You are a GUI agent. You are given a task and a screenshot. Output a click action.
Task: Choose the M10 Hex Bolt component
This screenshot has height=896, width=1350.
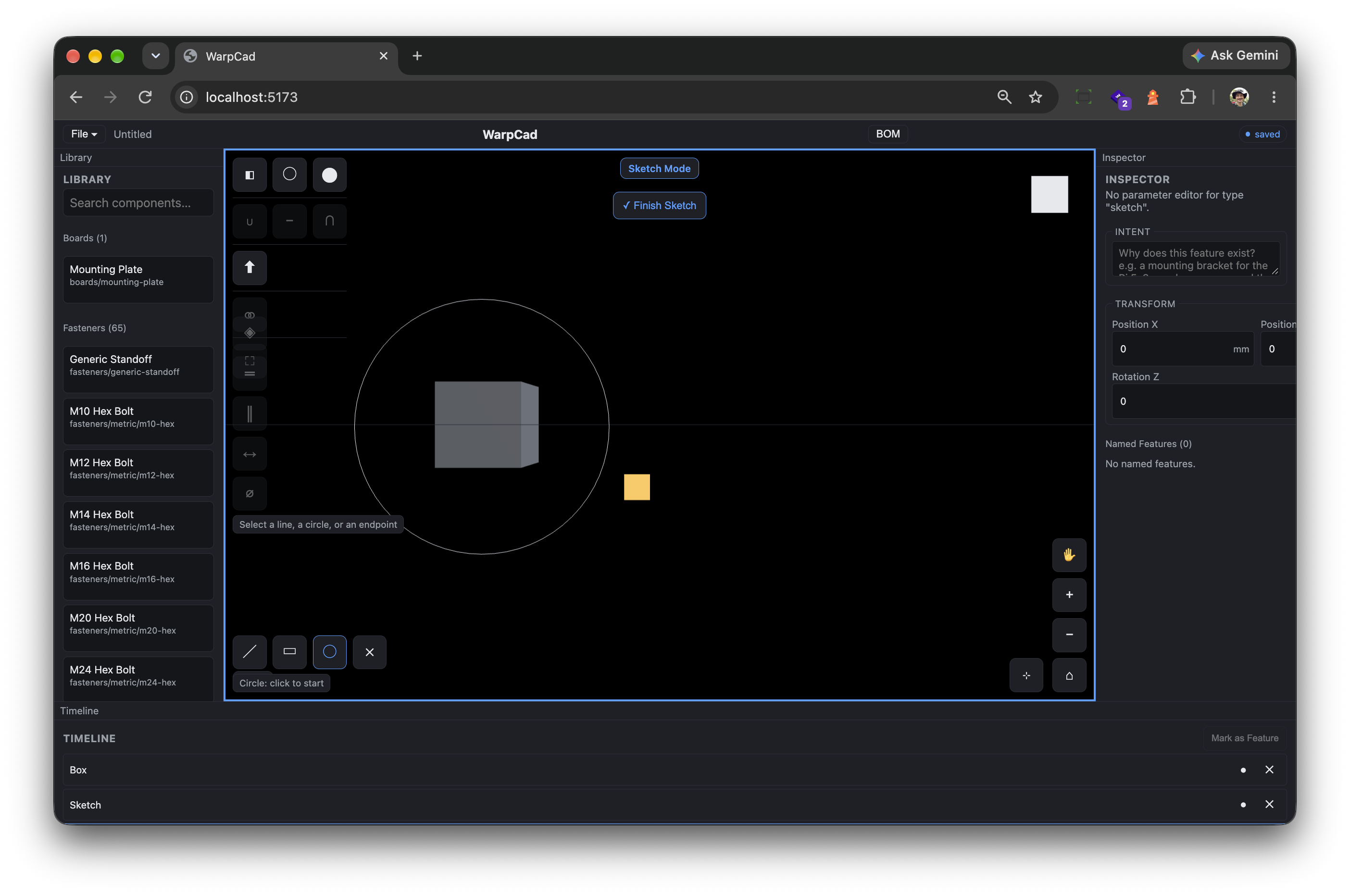click(138, 421)
